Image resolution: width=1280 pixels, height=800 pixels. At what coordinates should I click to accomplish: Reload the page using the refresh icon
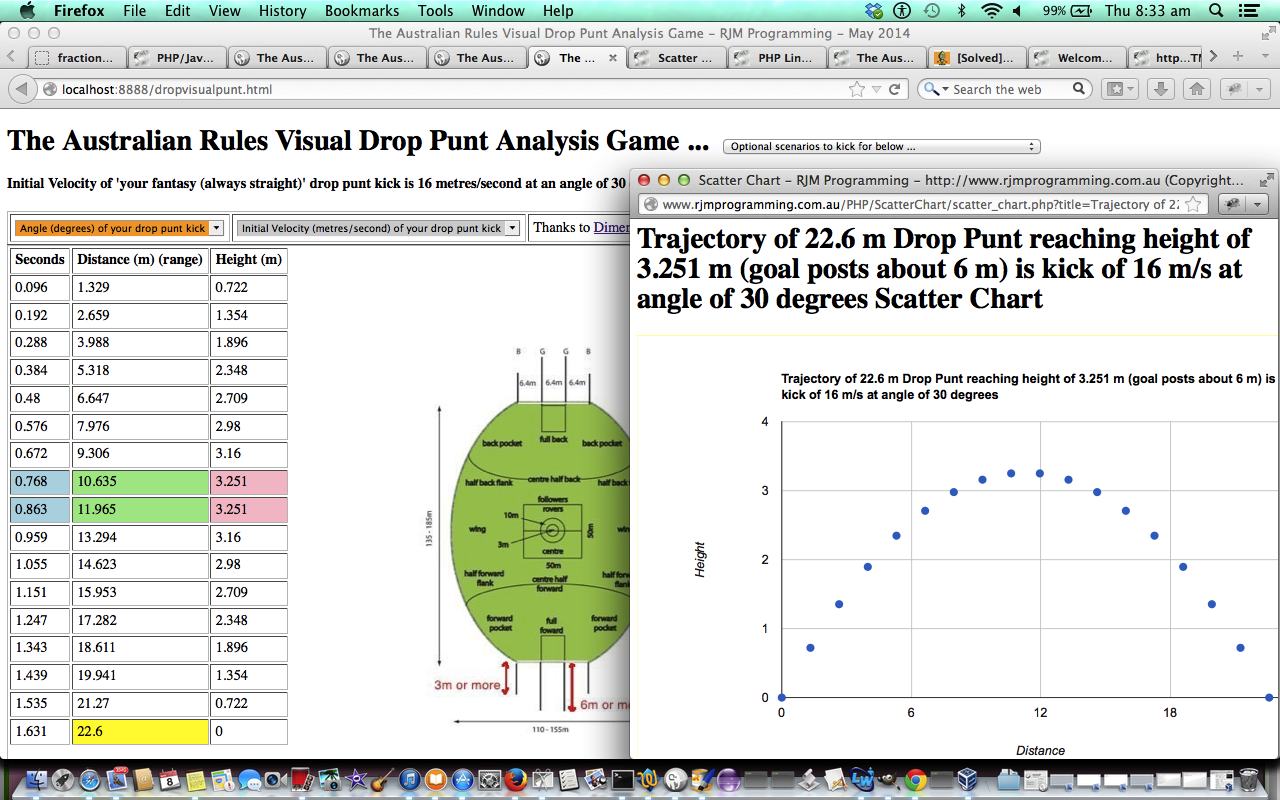coord(895,89)
